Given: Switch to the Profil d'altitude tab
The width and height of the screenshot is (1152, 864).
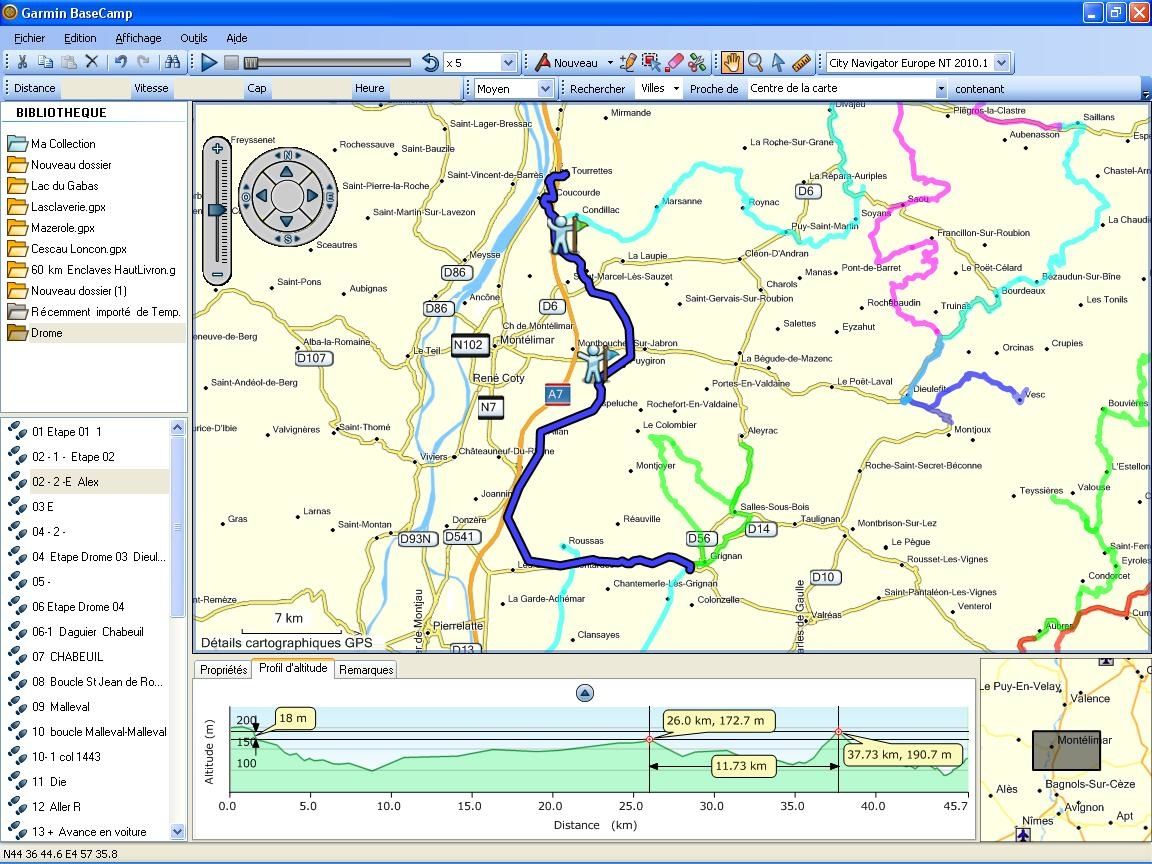Looking at the screenshot, I should 293,668.
